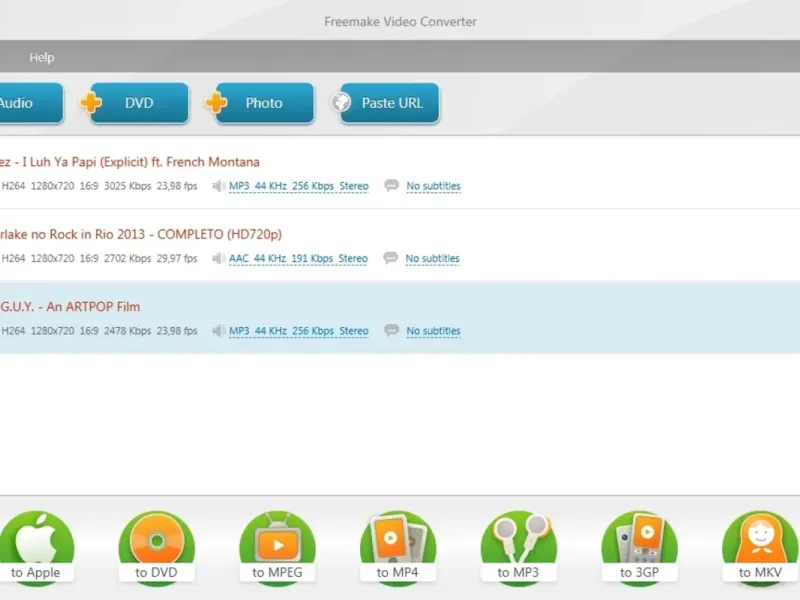This screenshot has width=800, height=600.
Task: Choose the to 3GP phone icon
Action: pos(639,548)
